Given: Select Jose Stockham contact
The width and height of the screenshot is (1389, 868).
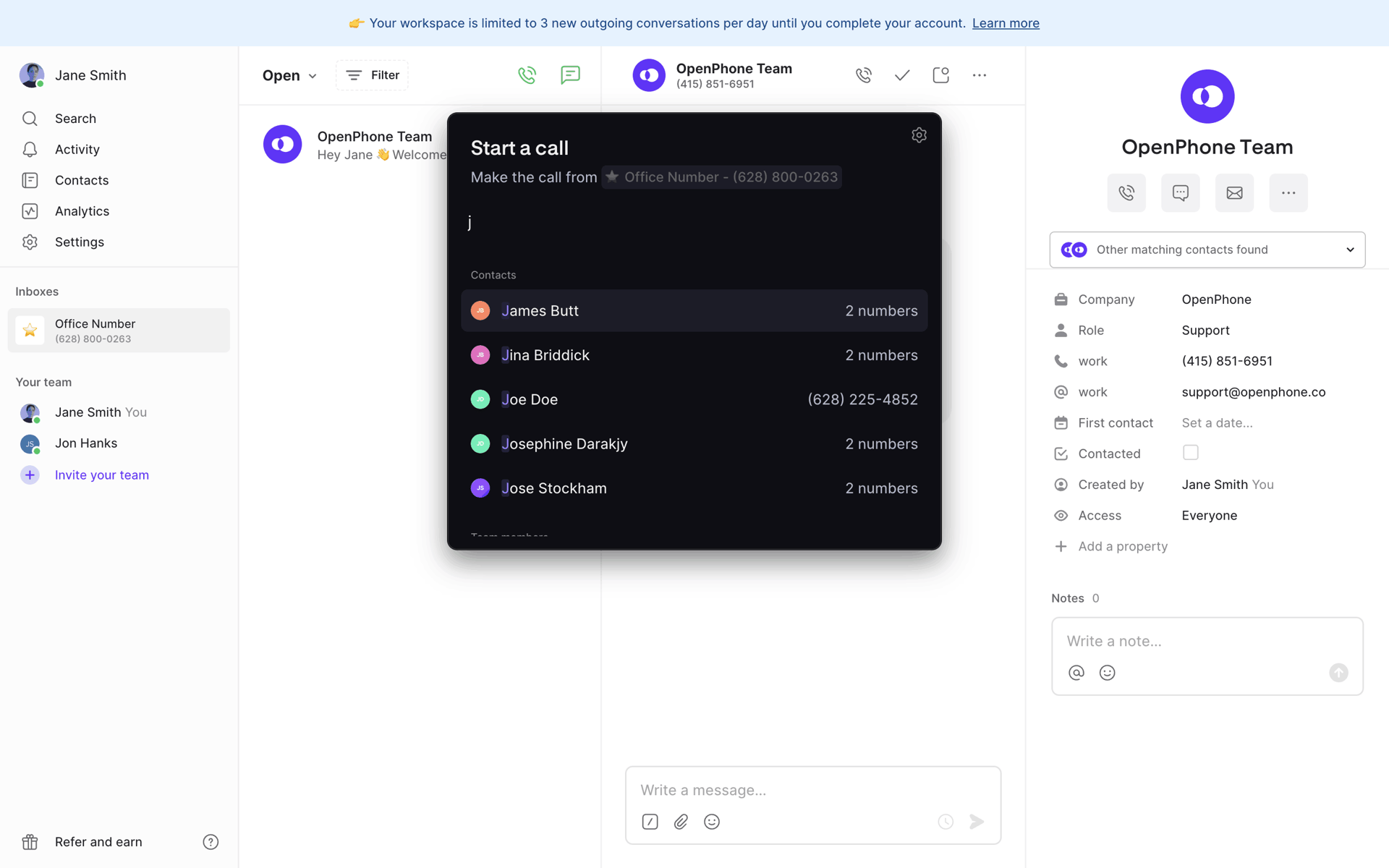Looking at the screenshot, I should (694, 488).
